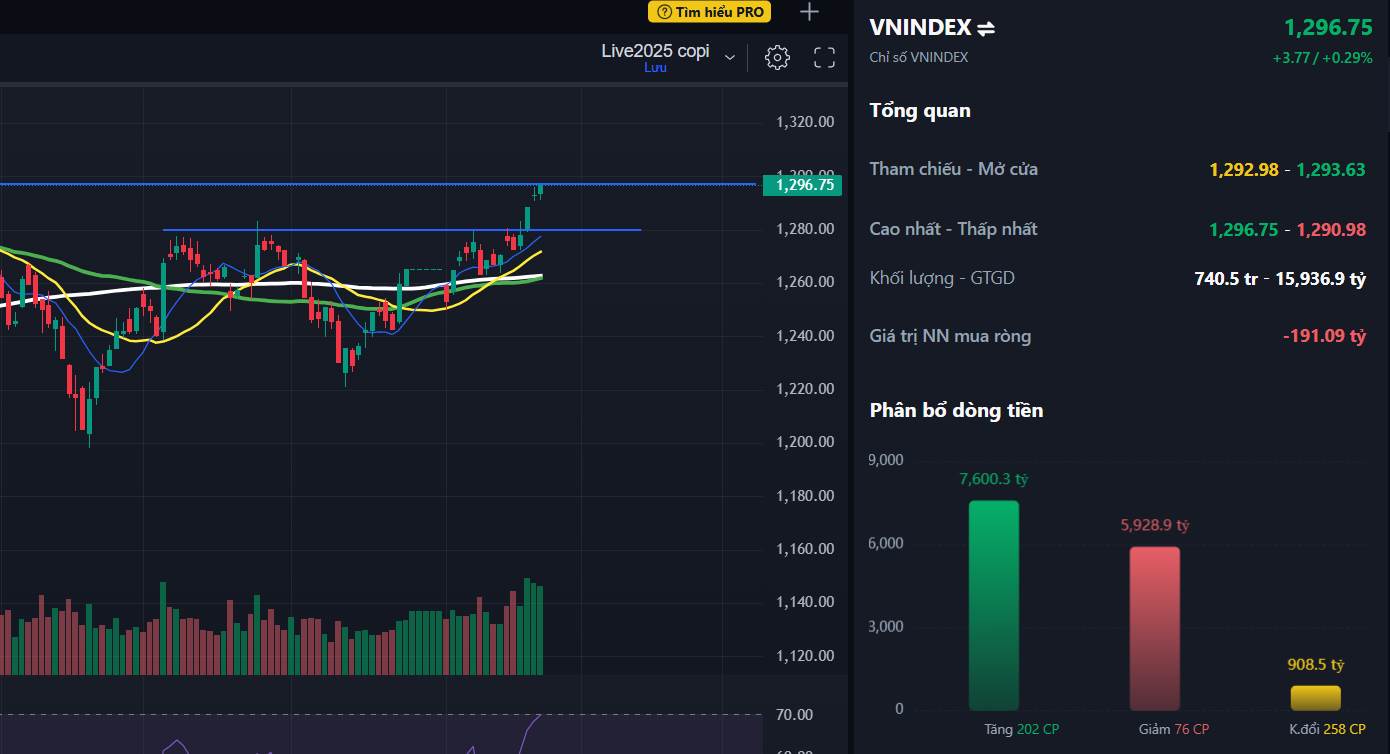
Task: Click the latest green candlestick
Action: click(540, 189)
